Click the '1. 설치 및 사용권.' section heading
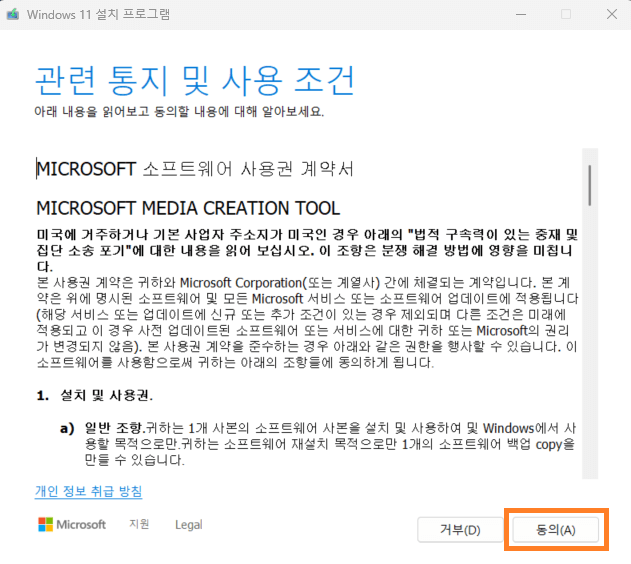631x564 pixels. (x=95, y=395)
